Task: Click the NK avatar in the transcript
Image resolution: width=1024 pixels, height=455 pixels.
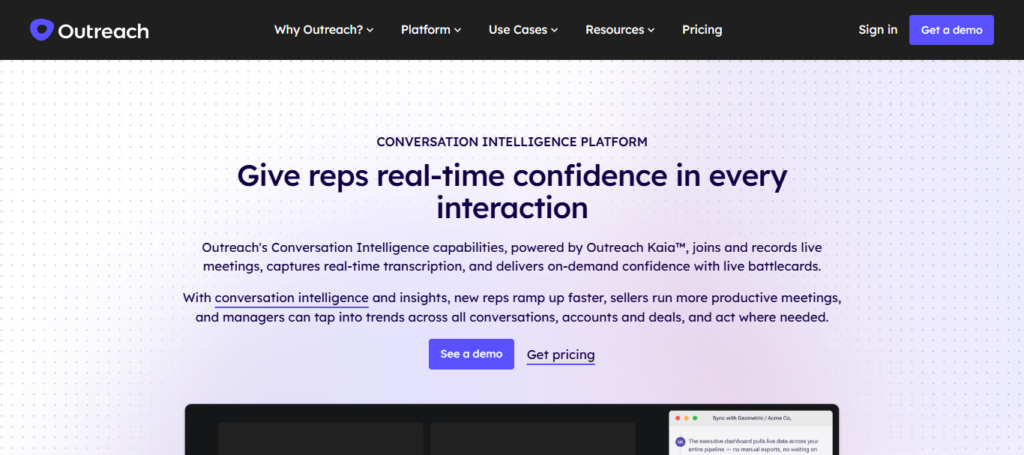Action: coord(680,442)
